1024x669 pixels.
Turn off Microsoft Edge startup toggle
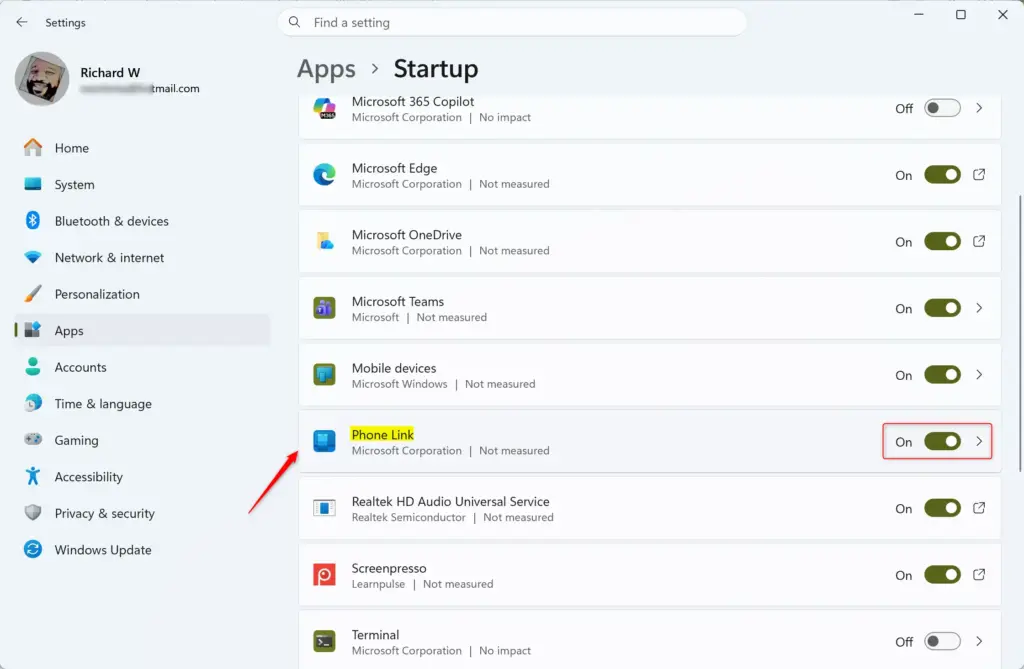point(942,174)
